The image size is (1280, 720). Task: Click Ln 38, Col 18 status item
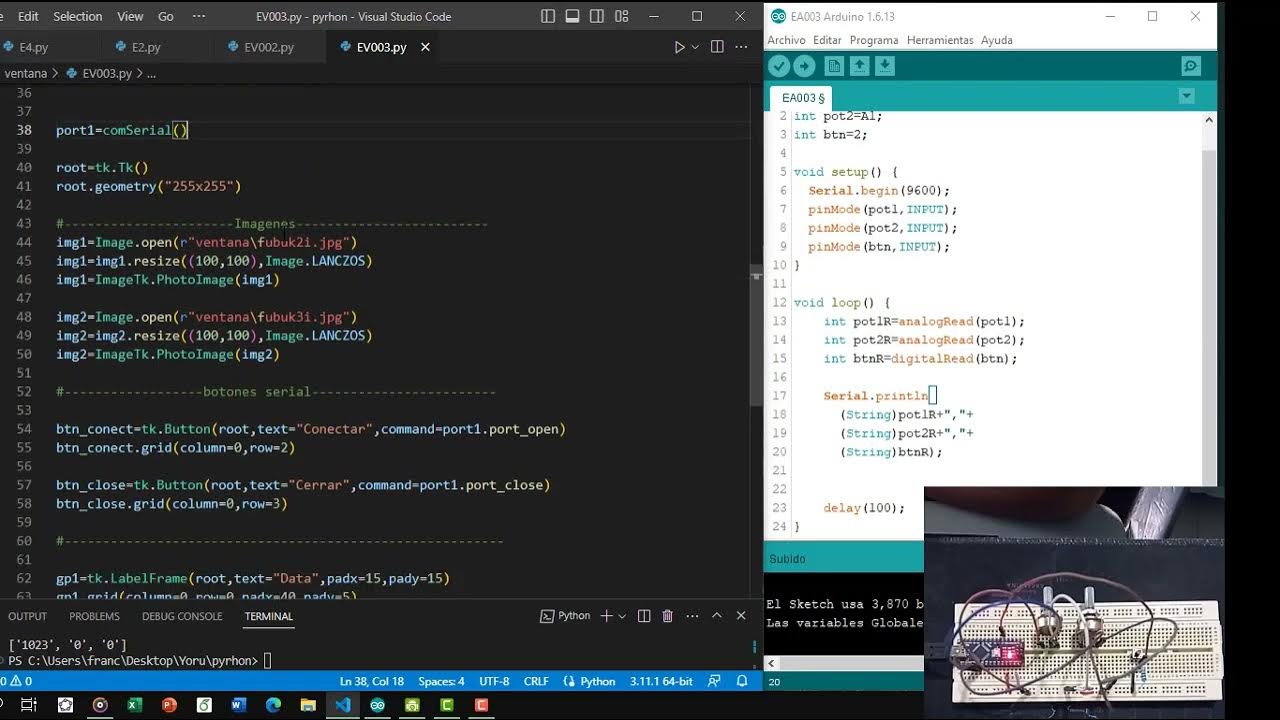point(371,681)
